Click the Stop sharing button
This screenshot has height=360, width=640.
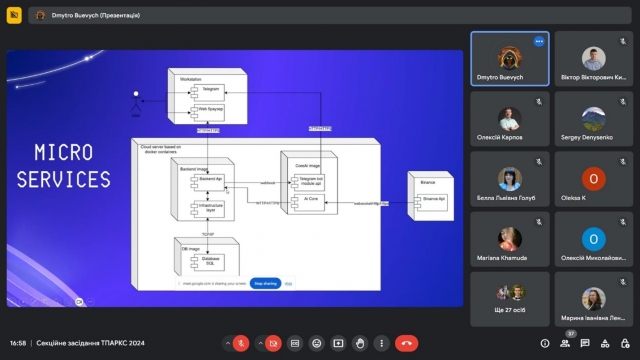pos(265,283)
